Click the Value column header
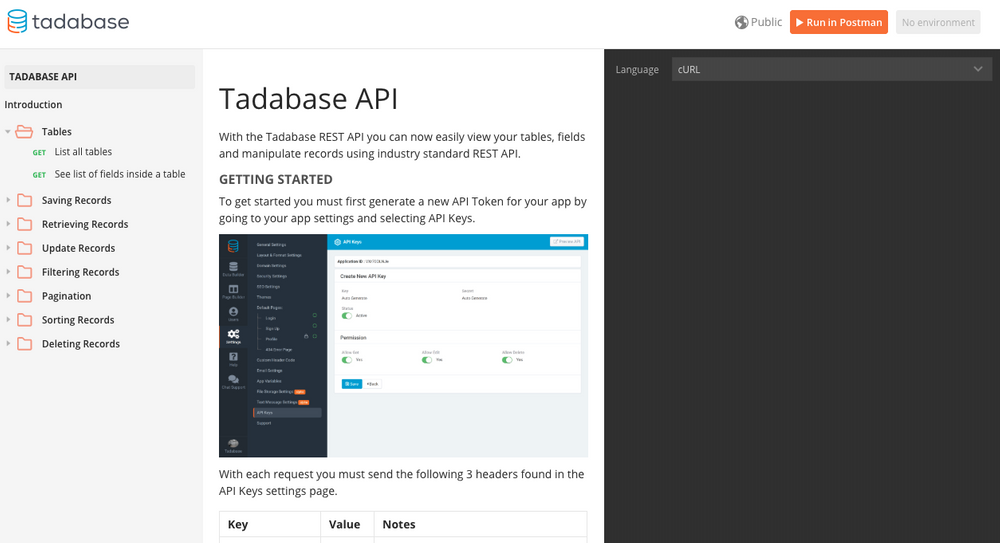 pos(344,524)
